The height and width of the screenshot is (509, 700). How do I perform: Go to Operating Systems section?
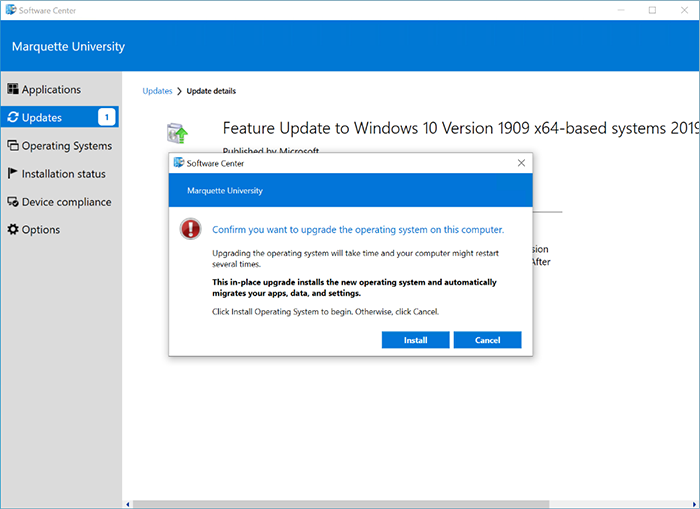(x=66, y=146)
